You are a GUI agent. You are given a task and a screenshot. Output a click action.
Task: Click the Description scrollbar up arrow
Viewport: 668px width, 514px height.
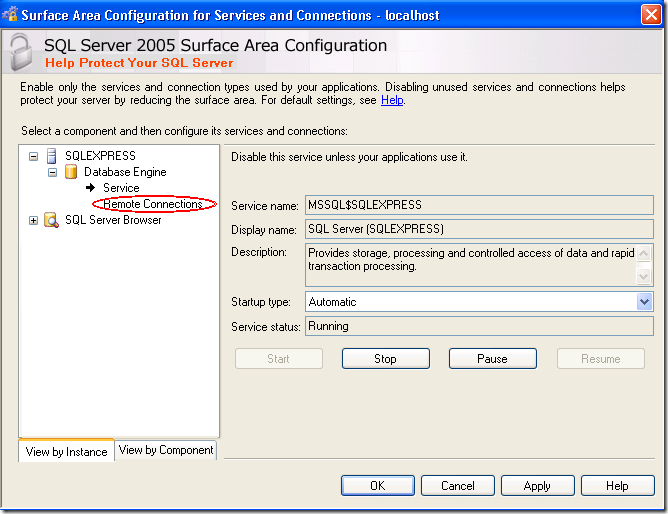(643, 253)
